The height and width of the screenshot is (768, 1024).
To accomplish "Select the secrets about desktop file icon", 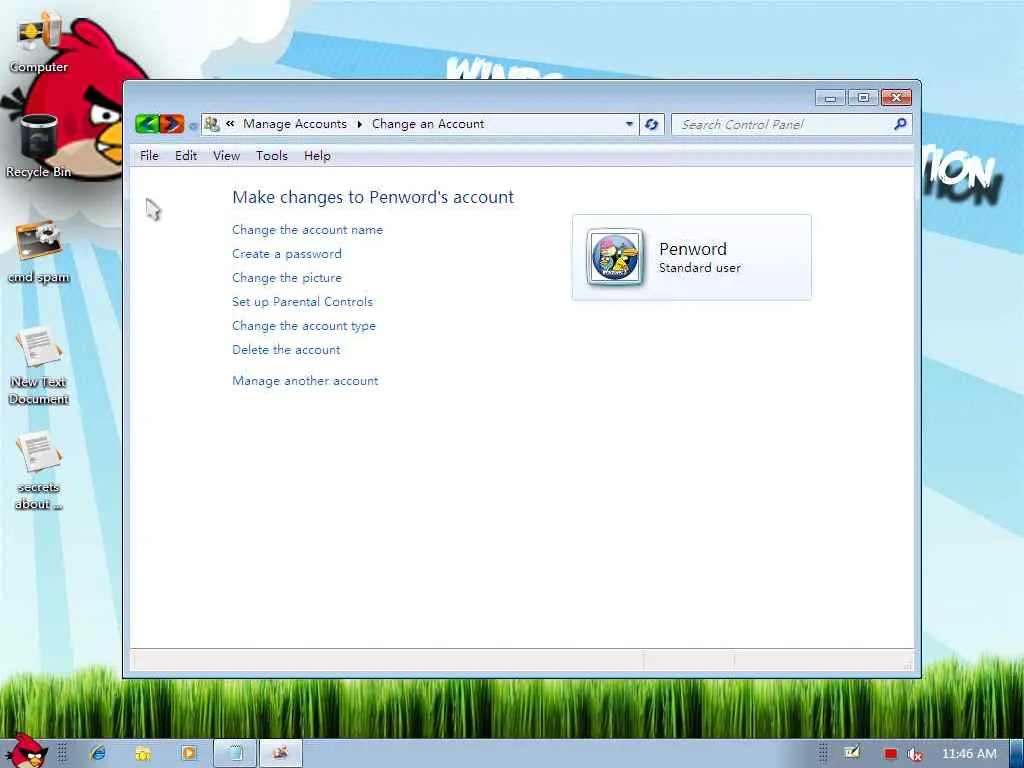I will point(39,472).
